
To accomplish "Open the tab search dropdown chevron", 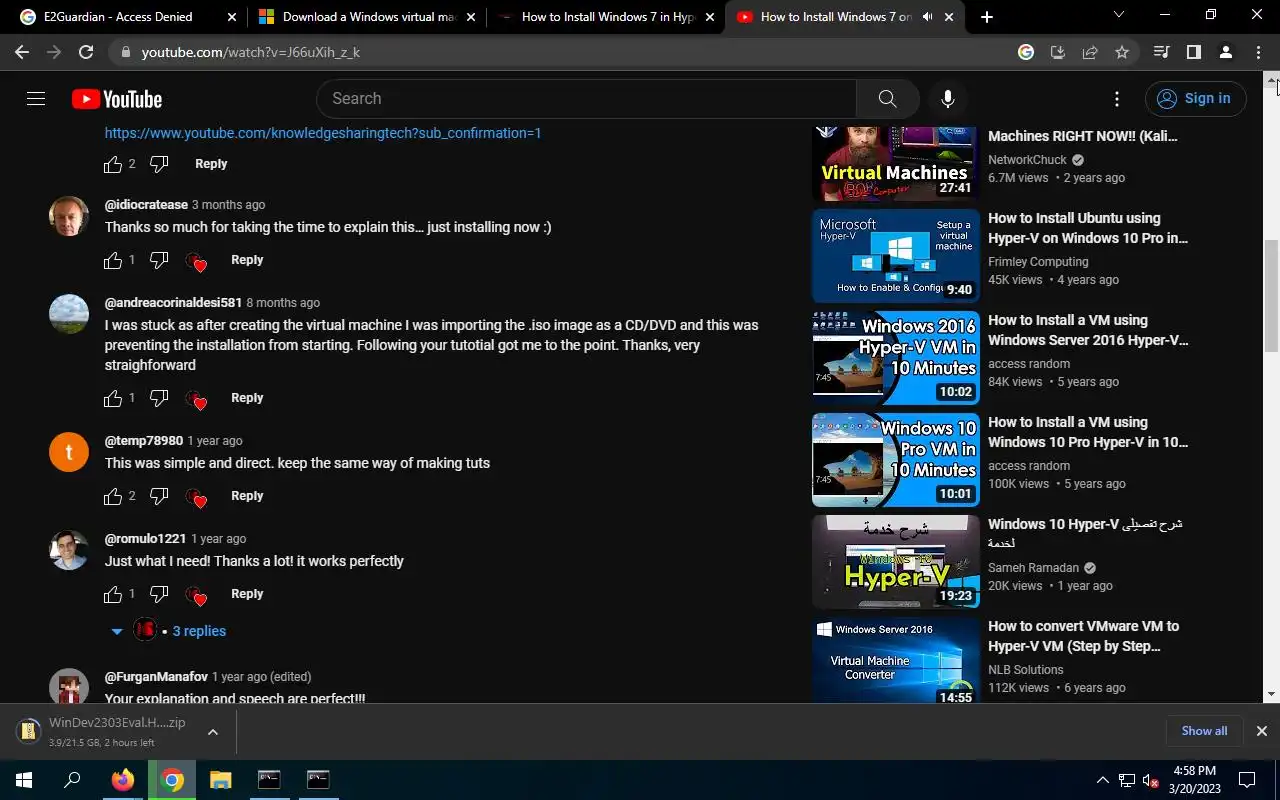I will click(x=1118, y=15).
